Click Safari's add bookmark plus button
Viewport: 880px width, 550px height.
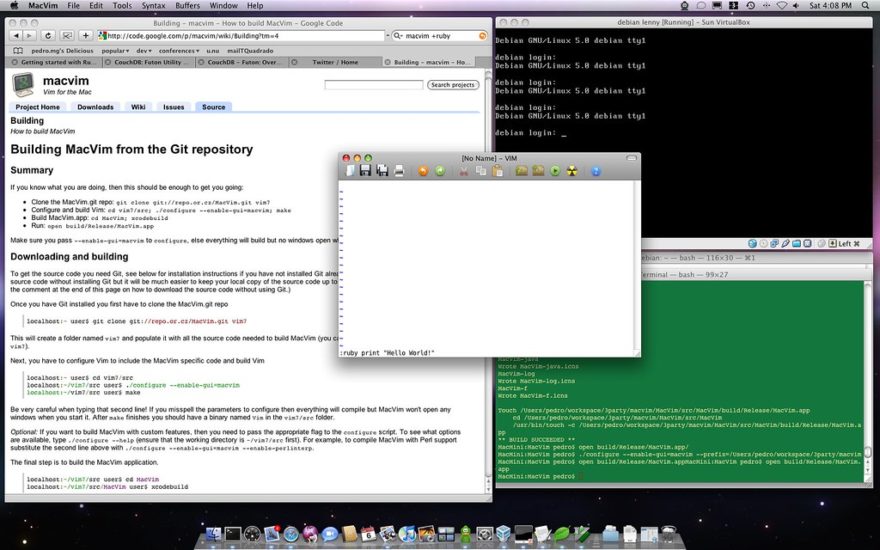[x=85, y=35]
